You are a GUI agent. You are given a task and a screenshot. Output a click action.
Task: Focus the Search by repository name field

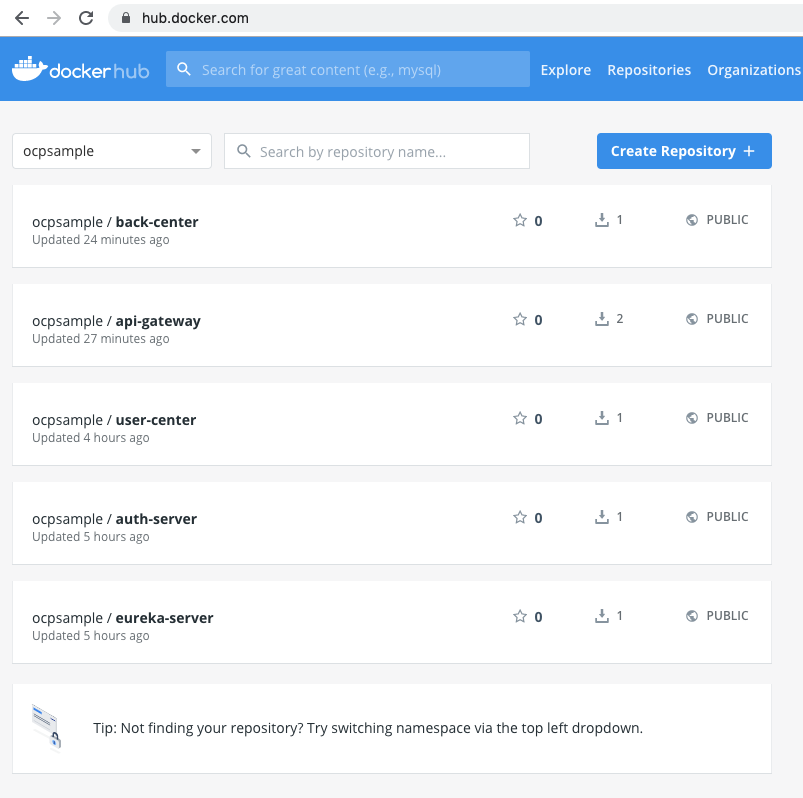coord(377,151)
